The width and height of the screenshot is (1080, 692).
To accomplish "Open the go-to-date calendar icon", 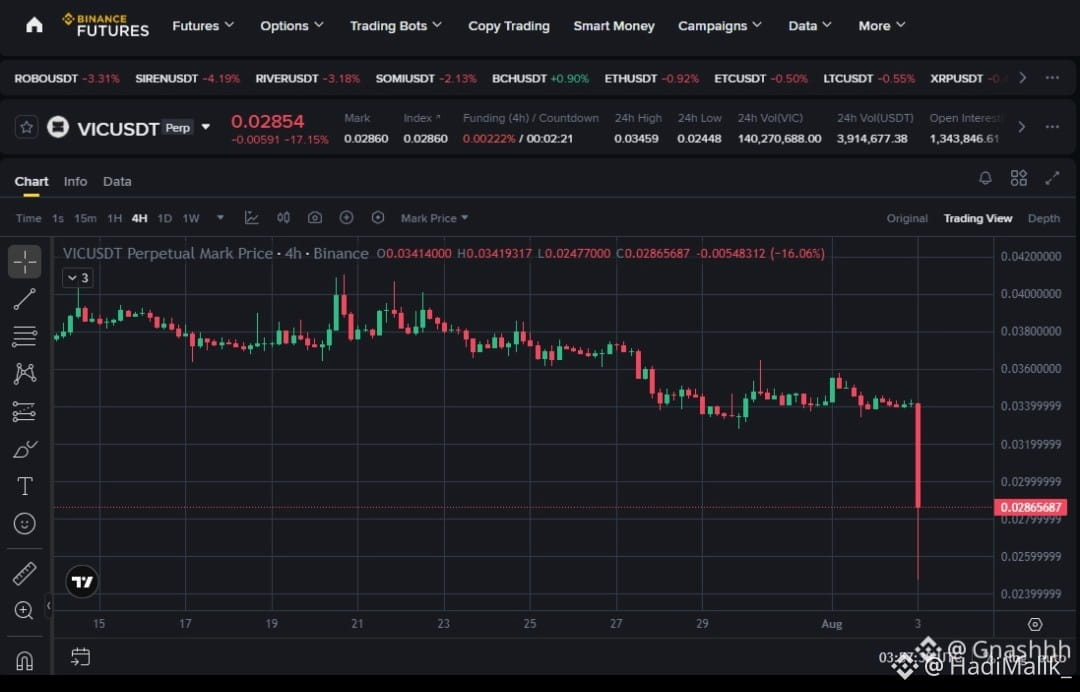I will pos(81,657).
